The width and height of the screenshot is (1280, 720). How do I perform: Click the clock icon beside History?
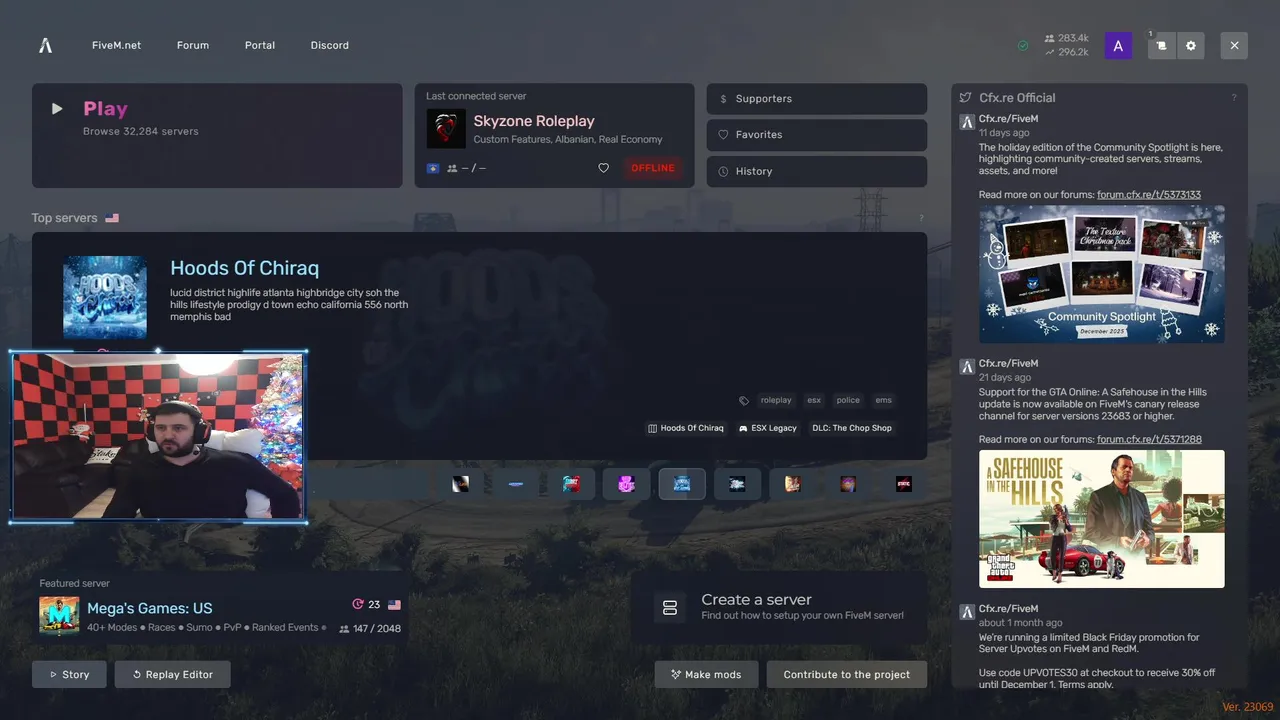pos(723,171)
